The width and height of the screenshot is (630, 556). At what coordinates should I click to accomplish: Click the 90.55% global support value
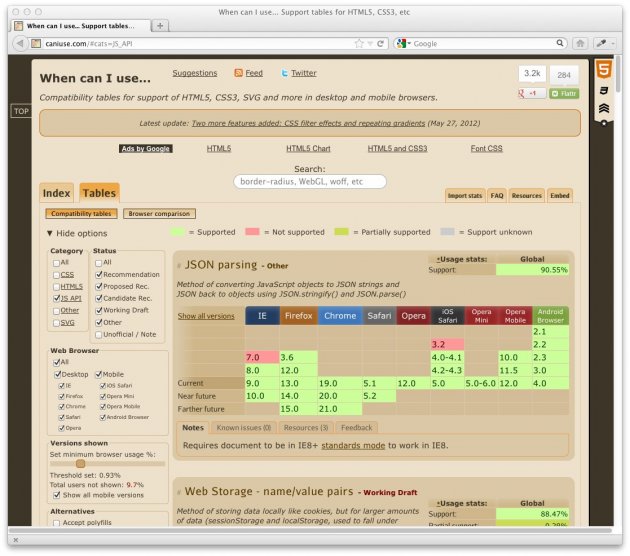[532, 270]
